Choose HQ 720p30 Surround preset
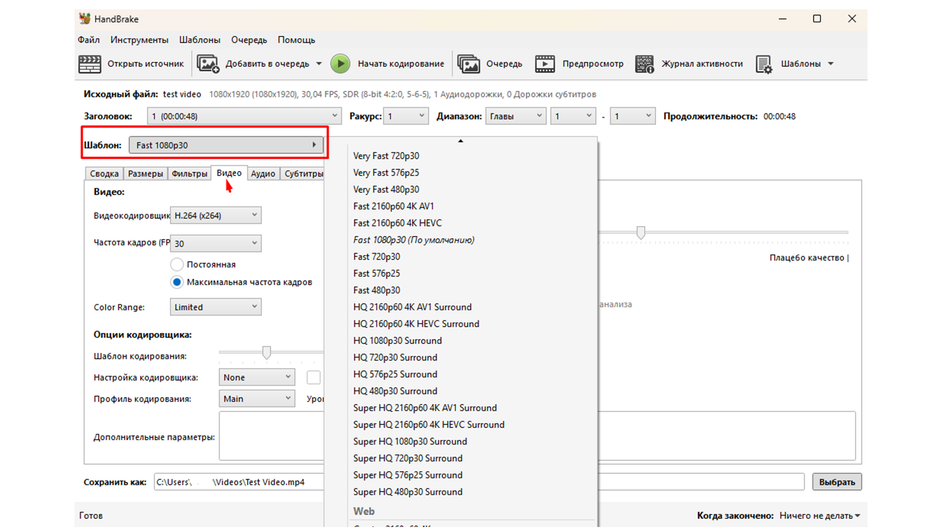 (395, 358)
